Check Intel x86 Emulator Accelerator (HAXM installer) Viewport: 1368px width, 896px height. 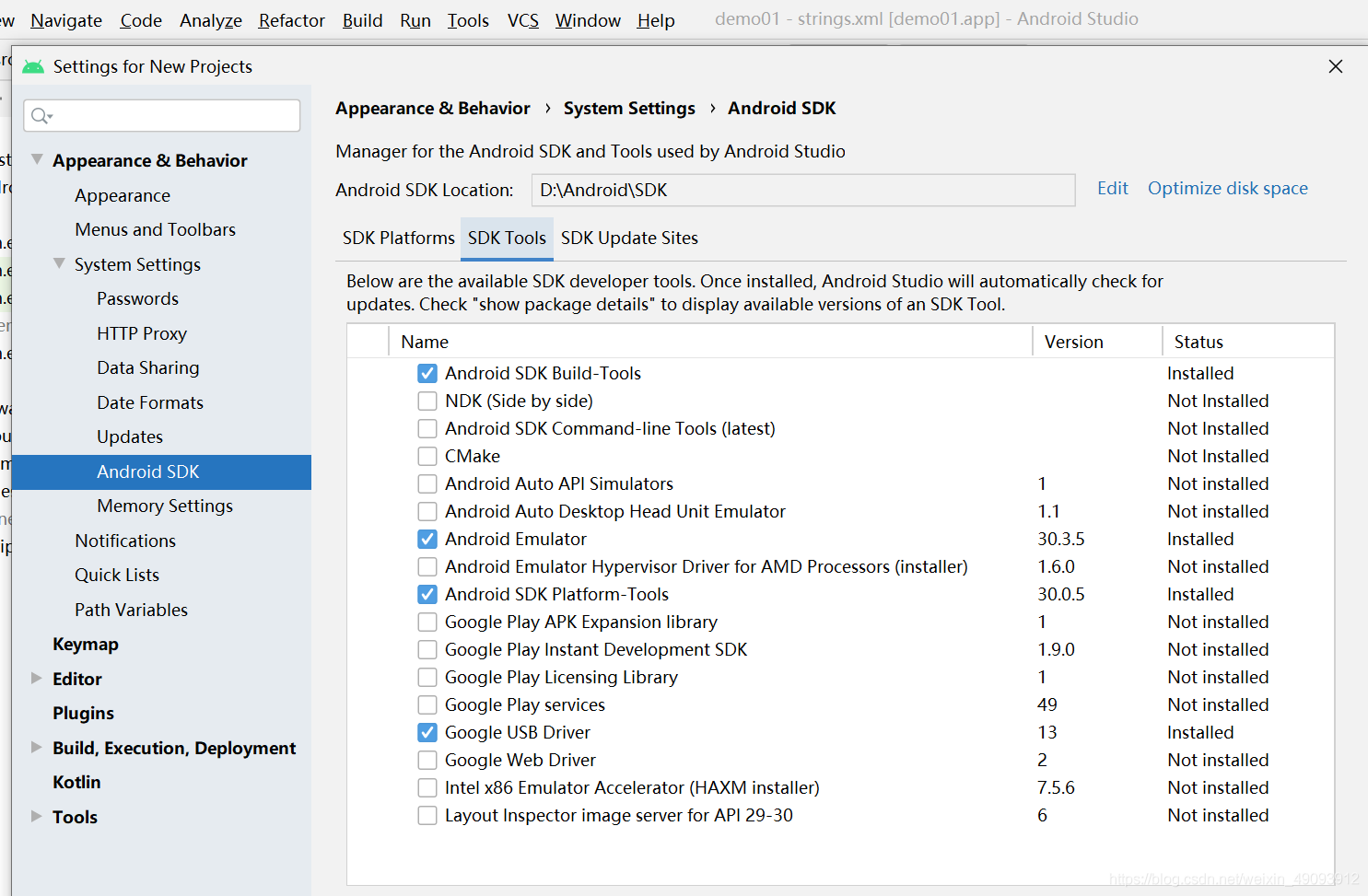(x=427, y=787)
